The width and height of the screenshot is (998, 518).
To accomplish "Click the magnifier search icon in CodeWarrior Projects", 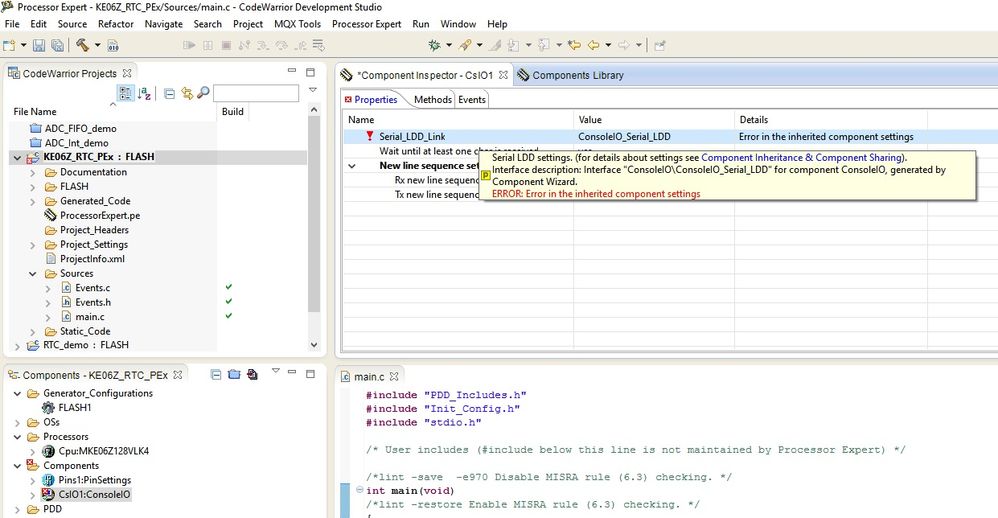I will click(x=203, y=93).
